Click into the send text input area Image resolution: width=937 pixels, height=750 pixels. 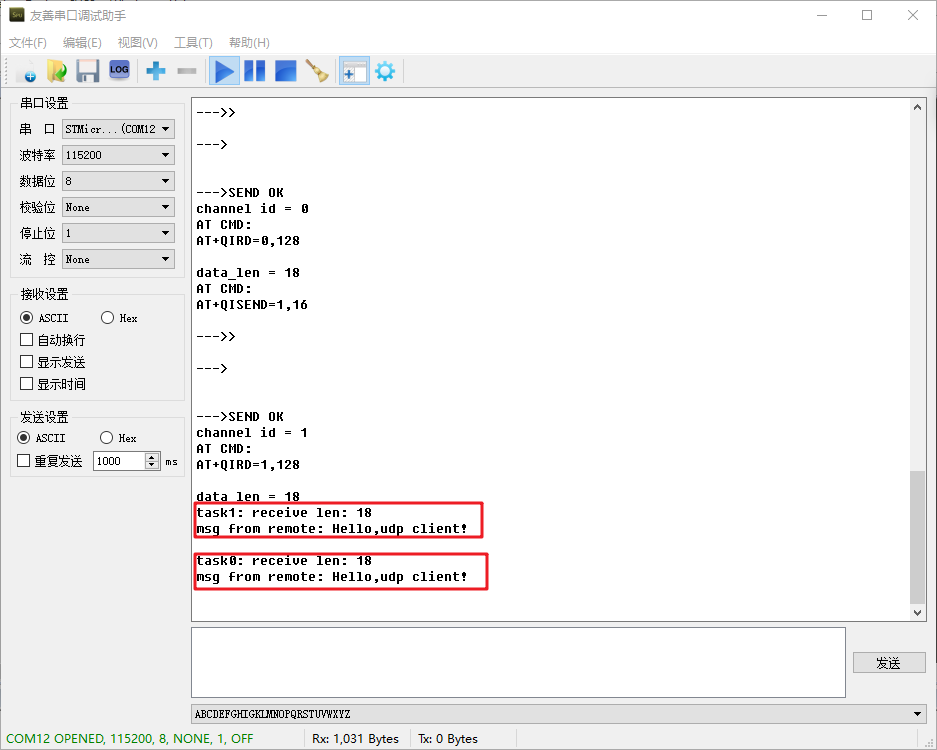pos(518,662)
